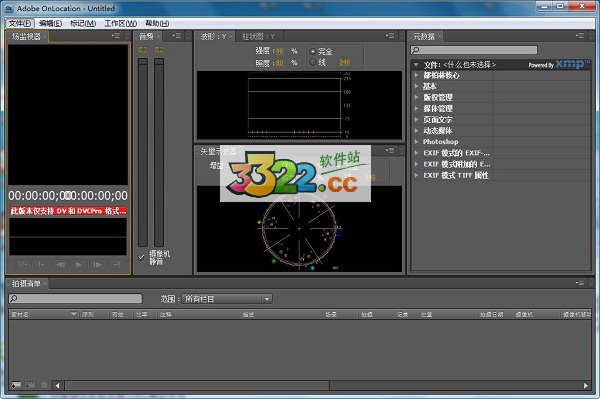Click the '+!' marker button in transport controls
The width and height of the screenshot is (600, 399).
pos(116,264)
